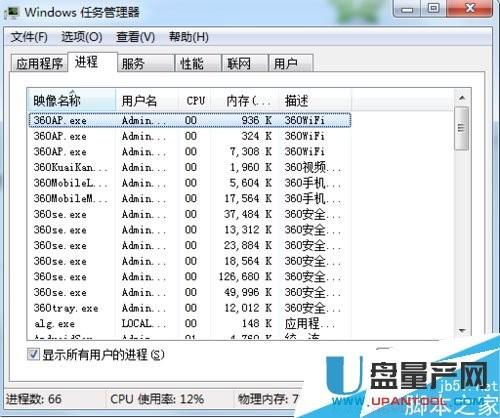500x418 pixels.
Task: Open the 用户 tab
Action: [291, 63]
